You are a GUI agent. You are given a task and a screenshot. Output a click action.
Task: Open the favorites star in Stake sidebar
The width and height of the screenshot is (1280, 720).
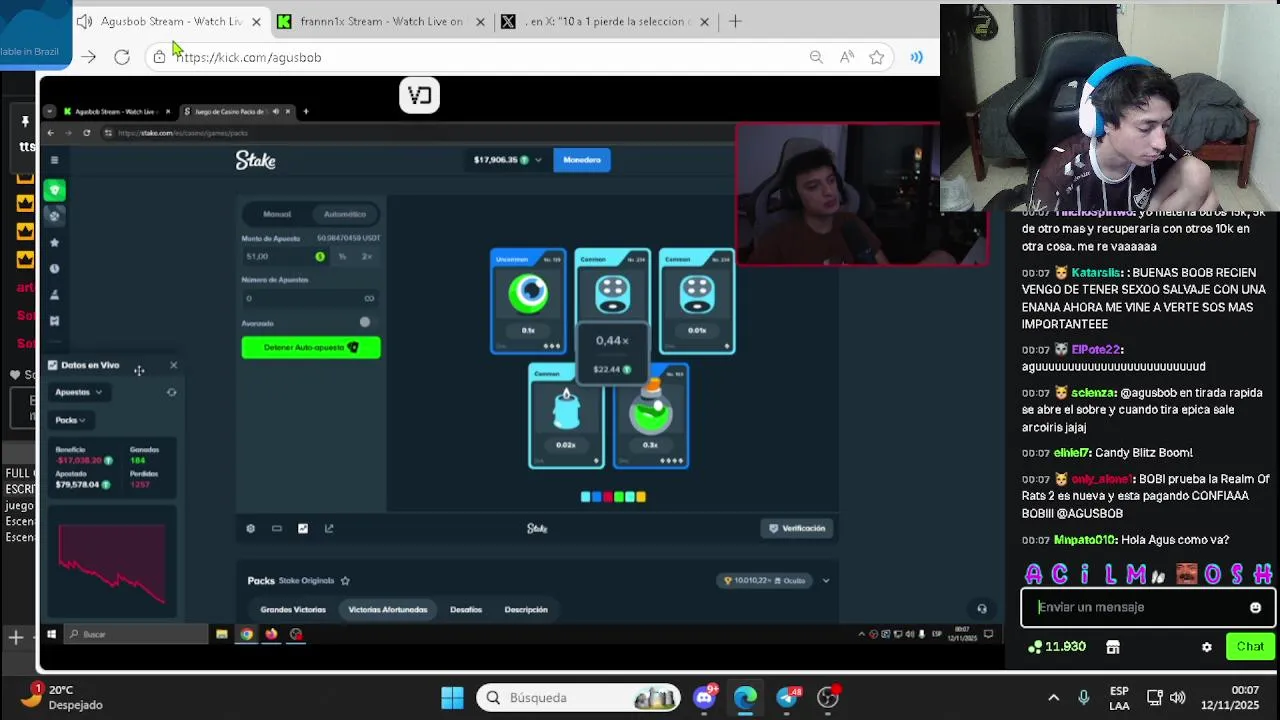click(x=55, y=242)
